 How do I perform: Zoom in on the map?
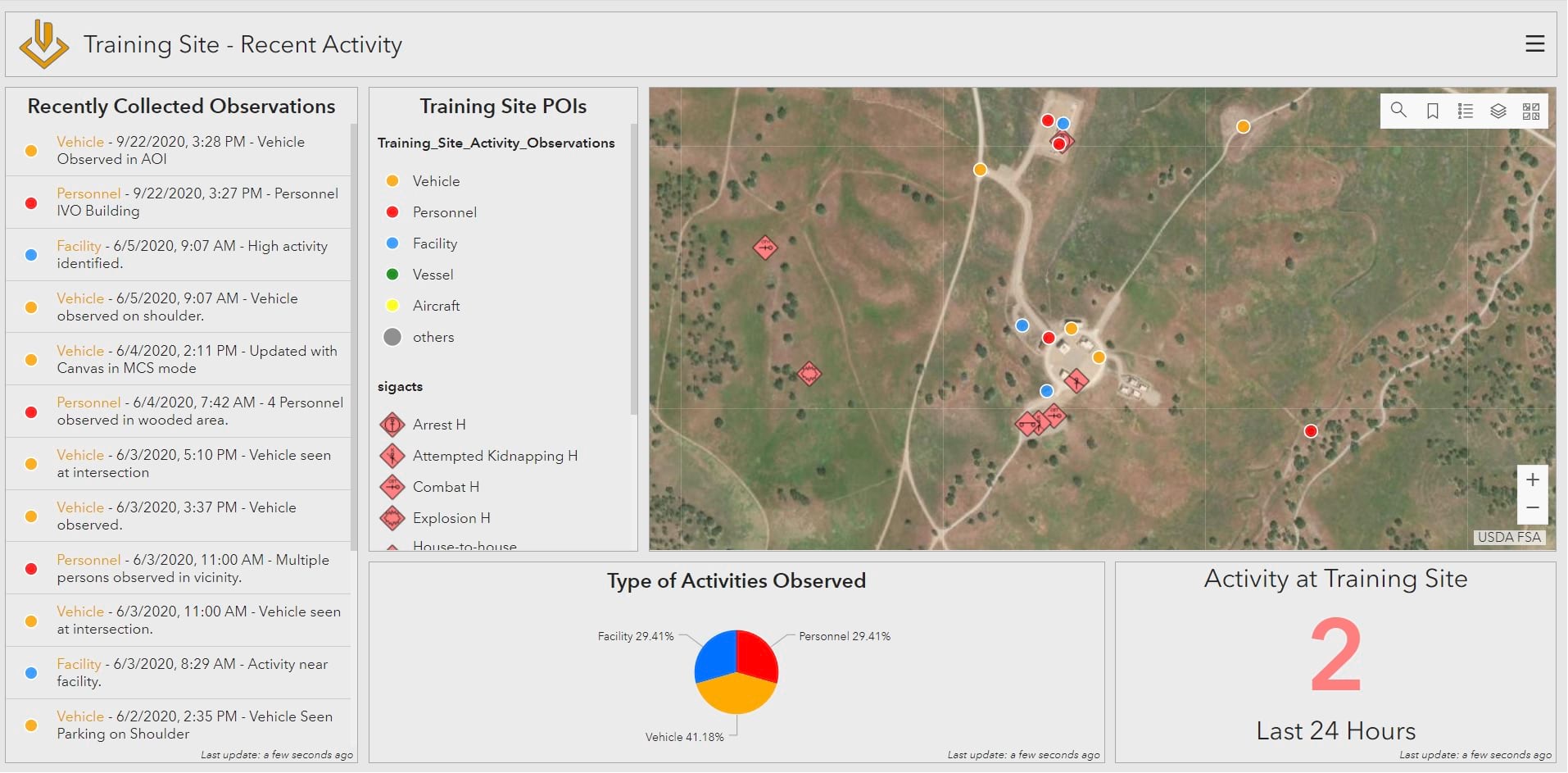(1533, 479)
